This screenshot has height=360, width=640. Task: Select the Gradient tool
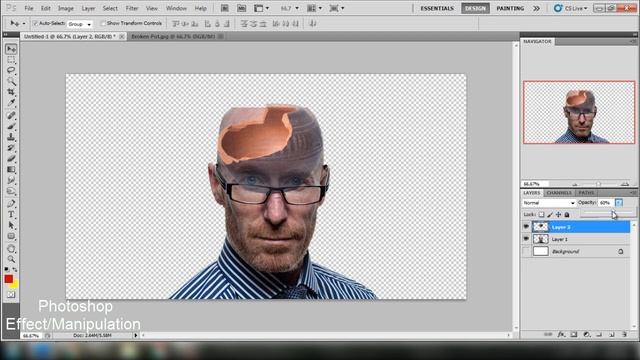11,169
